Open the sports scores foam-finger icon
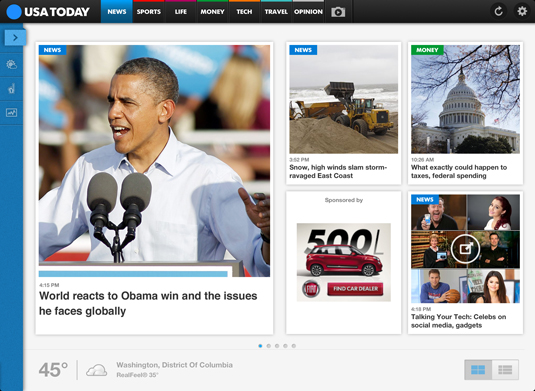Screen dimensions: 535x391 click(x=11, y=89)
